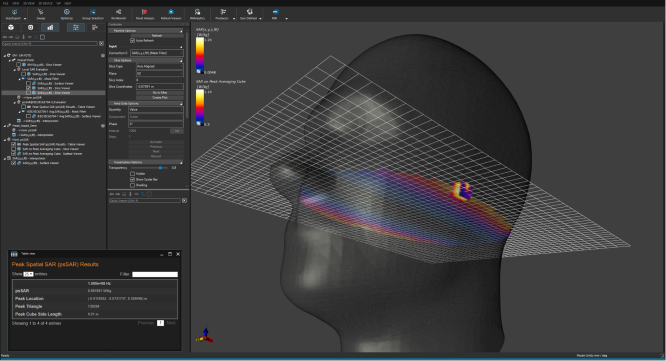Viewport: 666px width, 361px height.
Task: Disable the Show Scalar Bar checkbox
Action: tap(133, 179)
